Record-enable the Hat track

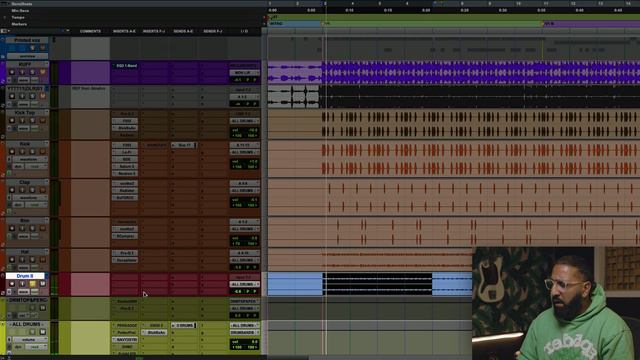click(12, 260)
